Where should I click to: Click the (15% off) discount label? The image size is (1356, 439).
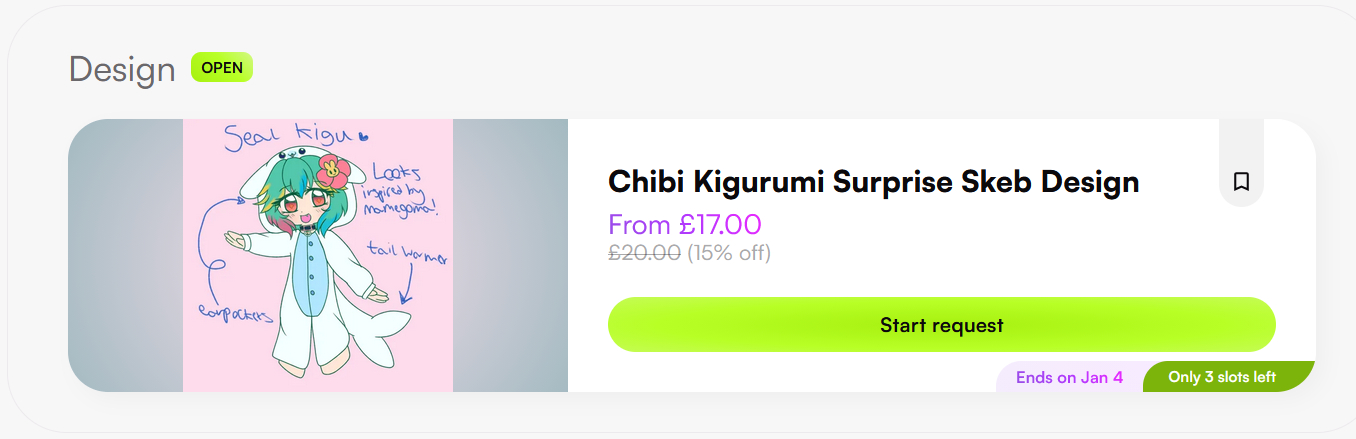click(729, 253)
